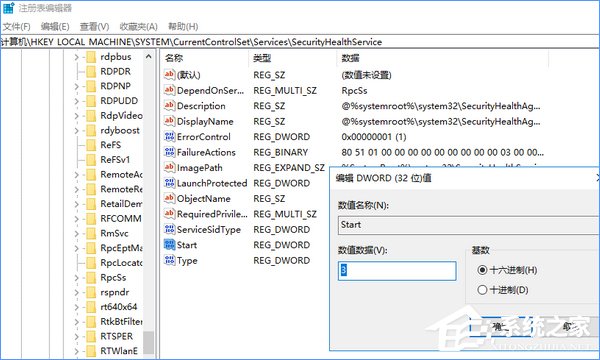Click the Description value icon
This screenshot has height=360, width=600.
(169, 106)
